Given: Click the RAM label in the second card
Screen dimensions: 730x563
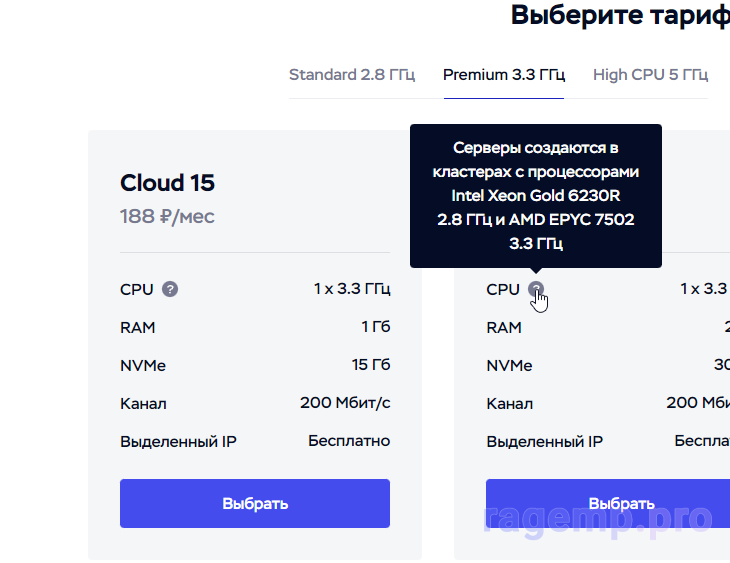Looking at the screenshot, I should (x=504, y=327).
